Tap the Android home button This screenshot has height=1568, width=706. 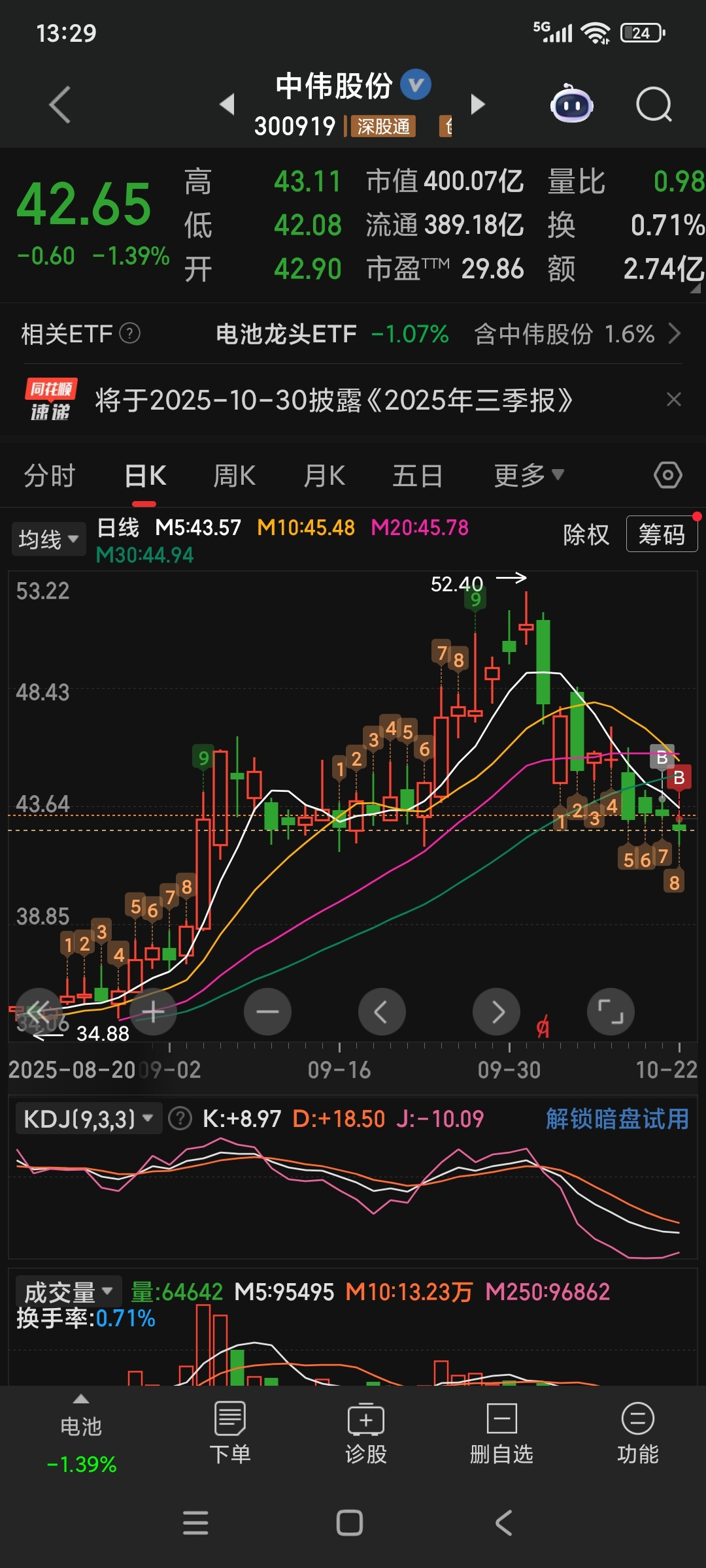[350, 1523]
